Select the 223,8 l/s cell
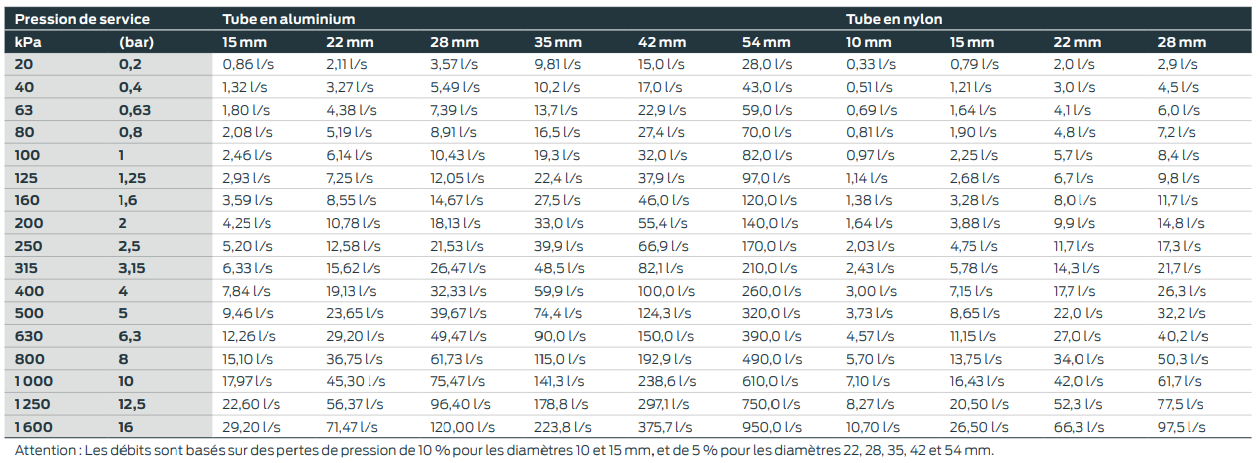 [x=559, y=427]
